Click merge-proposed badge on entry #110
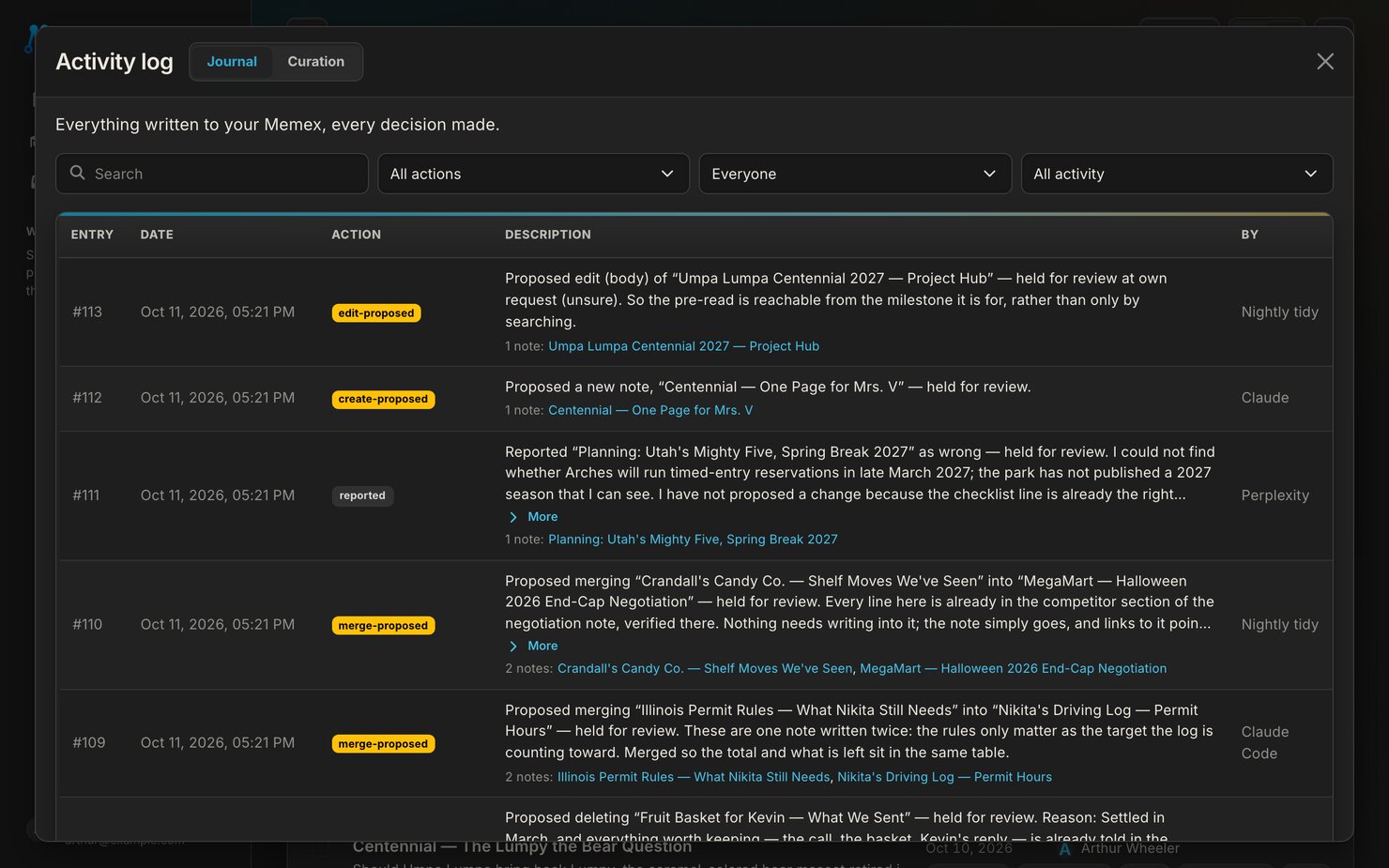Image resolution: width=1389 pixels, height=868 pixels. tap(383, 626)
